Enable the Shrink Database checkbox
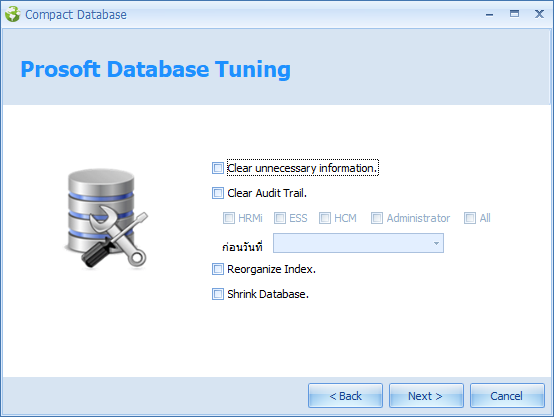Screen dimensions: 554x417 pyautogui.click(x=218, y=294)
